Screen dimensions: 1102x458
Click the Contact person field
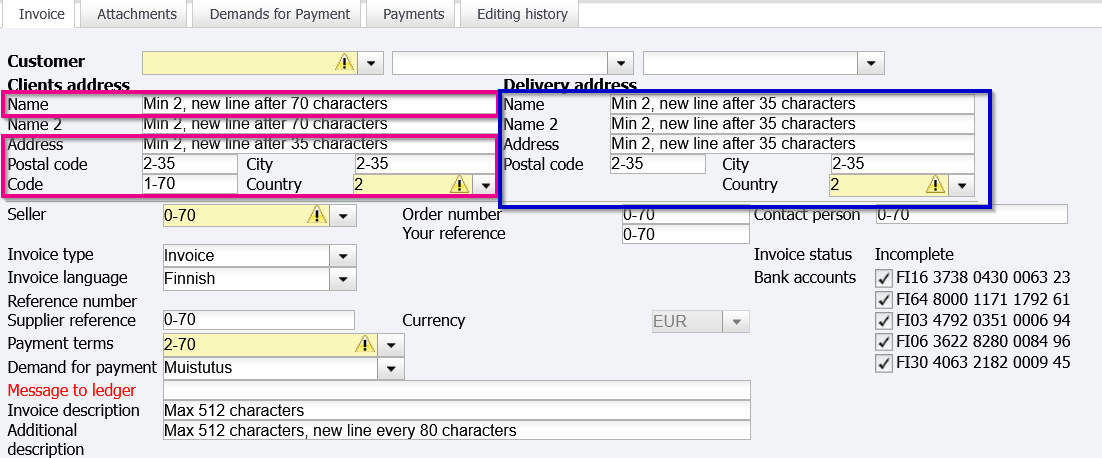pyautogui.click(x=972, y=214)
